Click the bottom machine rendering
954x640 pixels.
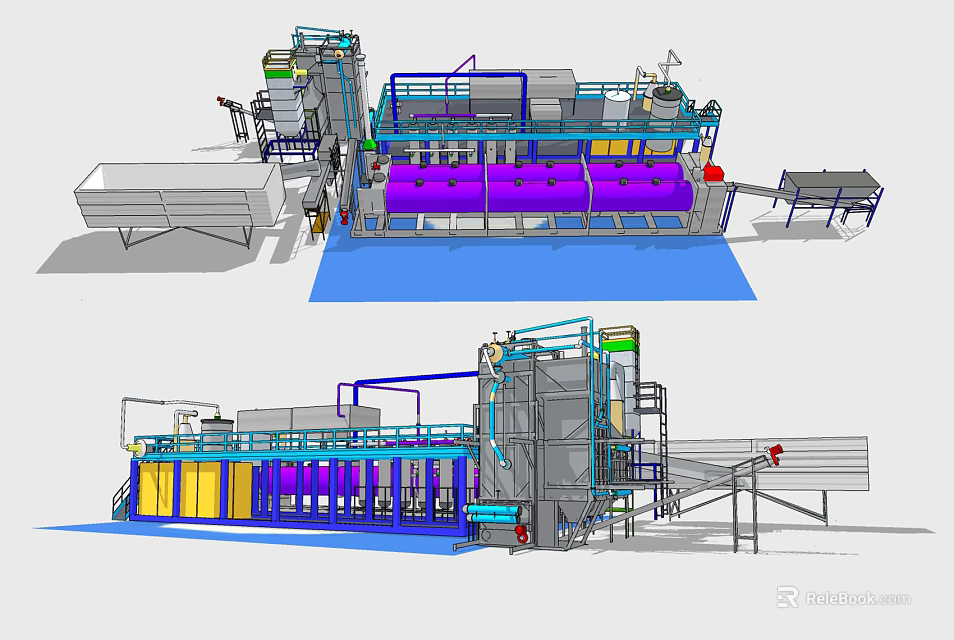484,435
